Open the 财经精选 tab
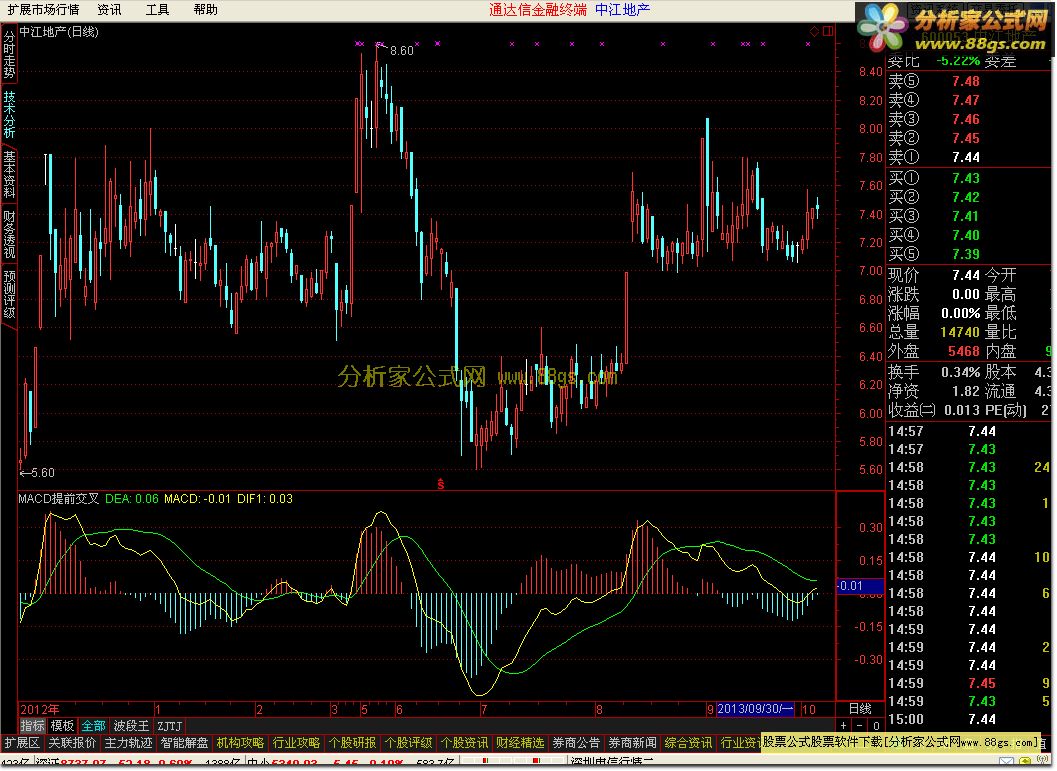Image resolution: width=1057 pixels, height=771 pixels. point(520,743)
